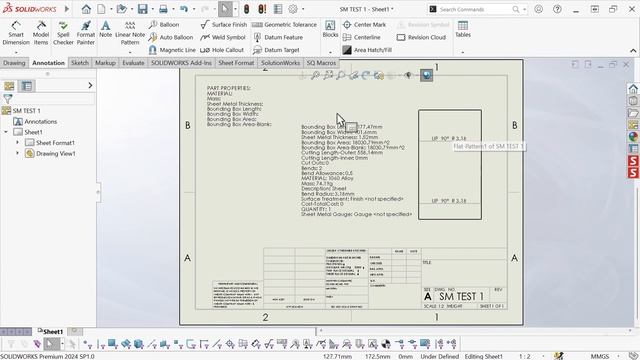Run the Spell Checker
The image size is (640, 360).
click(63, 32)
